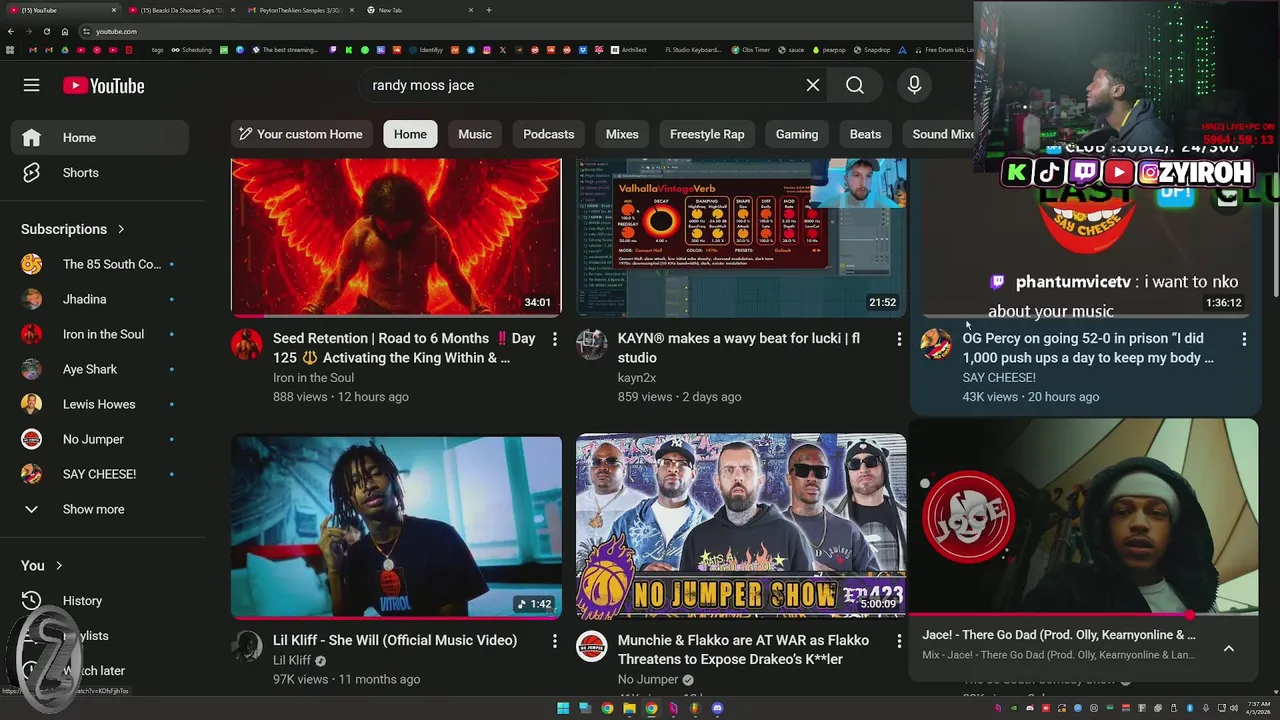This screenshot has width=1280, height=720.
Task: Open Shorts from the sidebar
Action: [100, 172]
